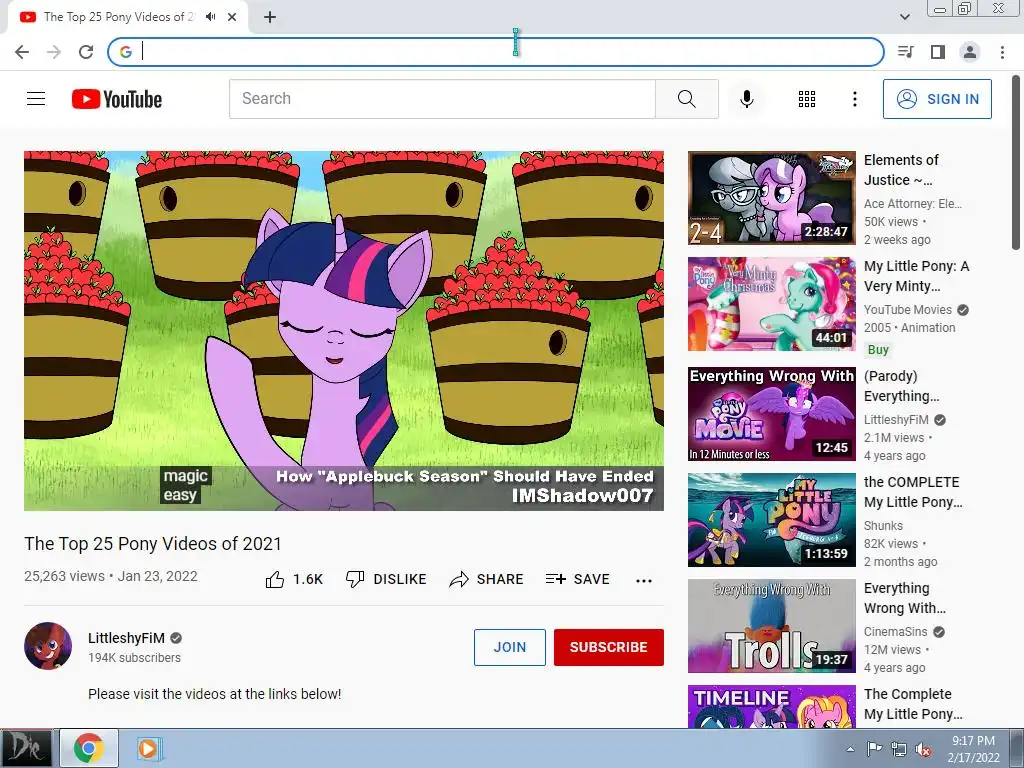The image size is (1024, 768).
Task: Click the Chrome icon on the taskbar
Action: click(x=89, y=748)
